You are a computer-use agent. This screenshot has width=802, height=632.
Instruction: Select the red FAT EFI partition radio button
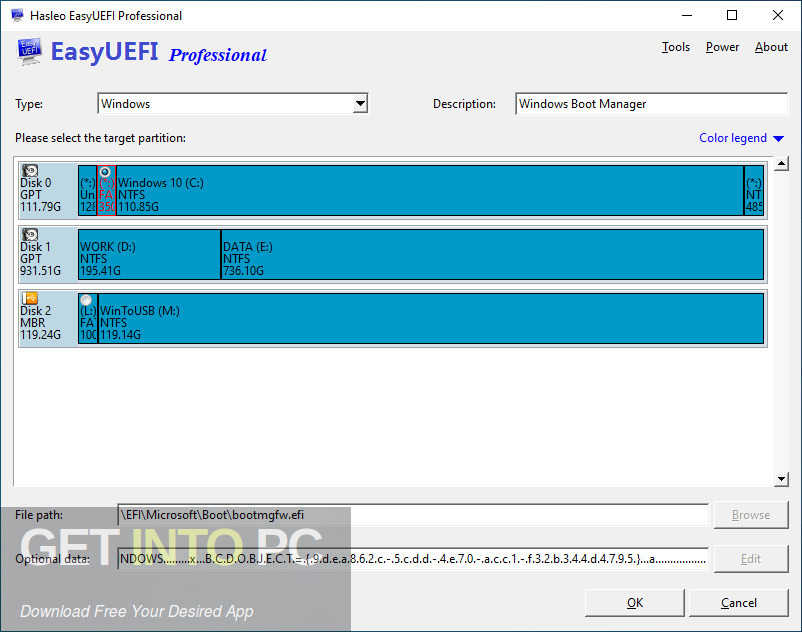click(105, 172)
